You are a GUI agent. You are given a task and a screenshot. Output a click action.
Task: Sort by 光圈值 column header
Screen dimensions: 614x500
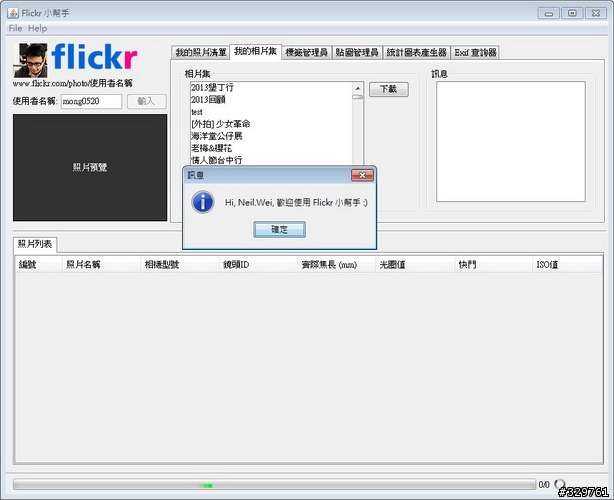415,265
